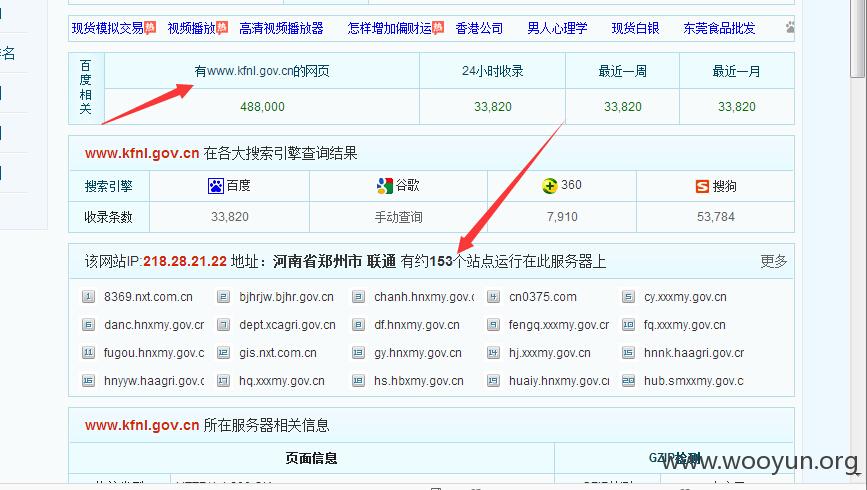Open site hub.smxxmy.gov.cn
867x490 pixels.
click(x=694, y=381)
